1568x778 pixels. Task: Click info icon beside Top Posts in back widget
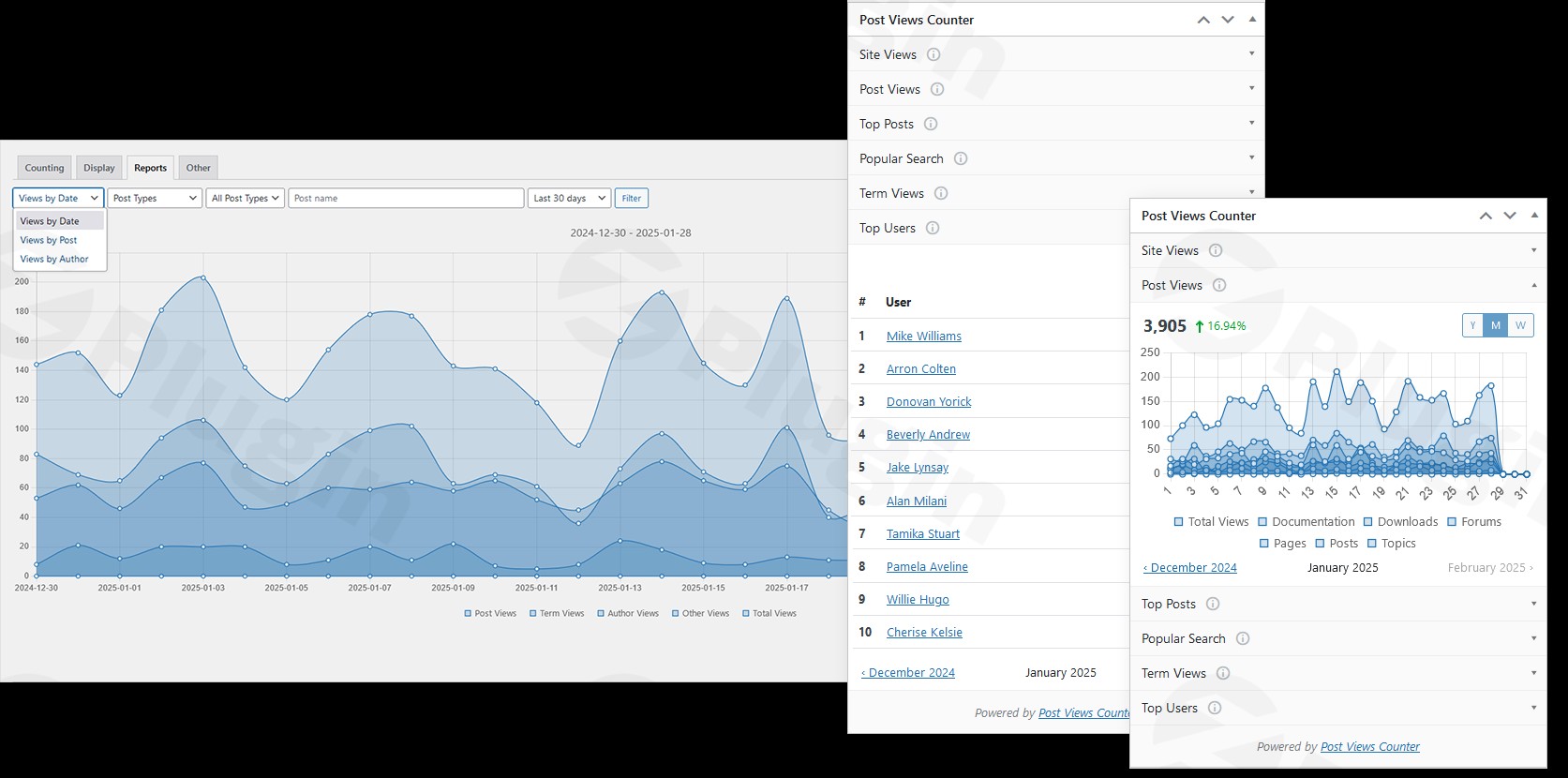pos(931,124)
